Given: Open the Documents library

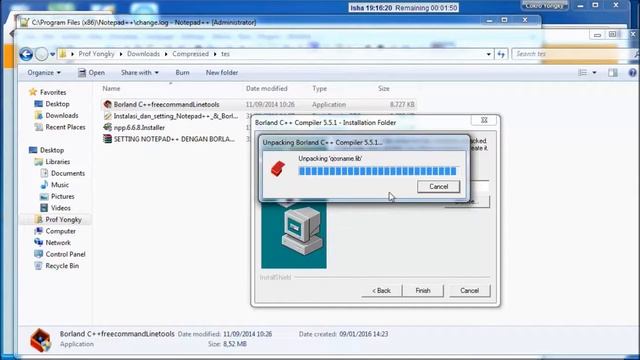Looking at the screenshot, I should (68, 173).
